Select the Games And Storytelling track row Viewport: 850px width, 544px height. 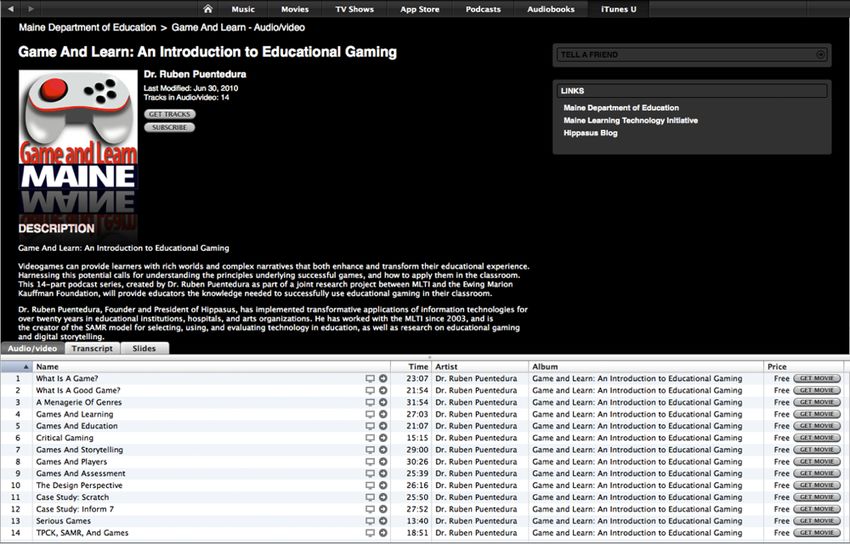point(424,450)
